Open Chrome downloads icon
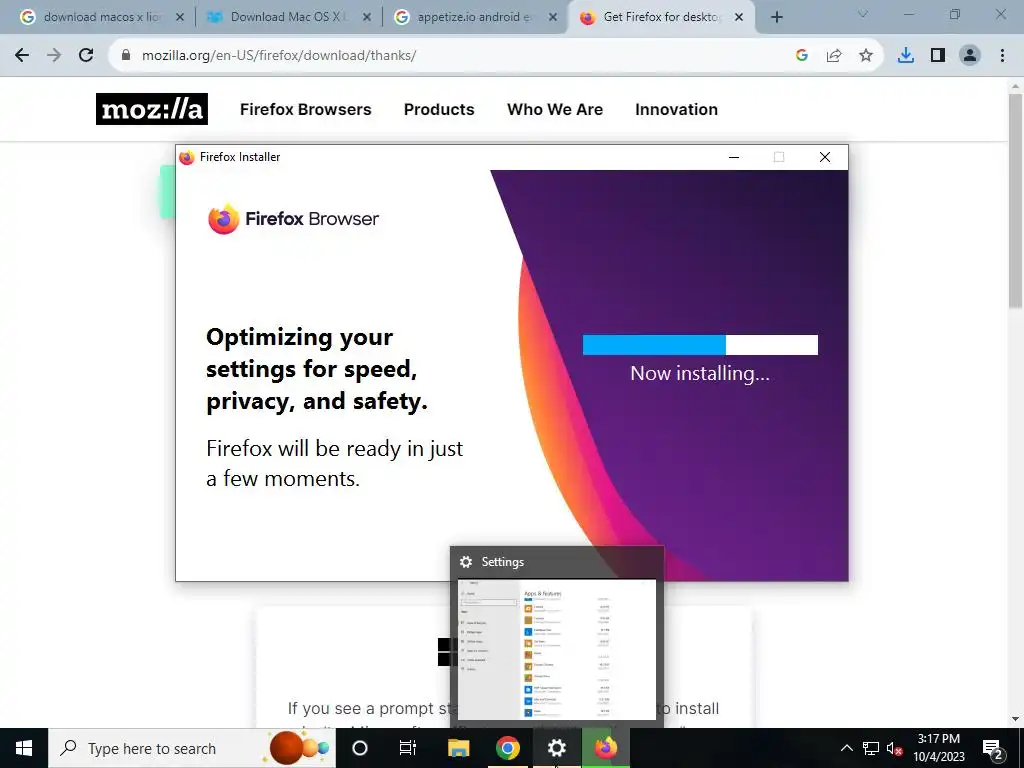The image size is (1024, 768). click(x=906, y=56)
